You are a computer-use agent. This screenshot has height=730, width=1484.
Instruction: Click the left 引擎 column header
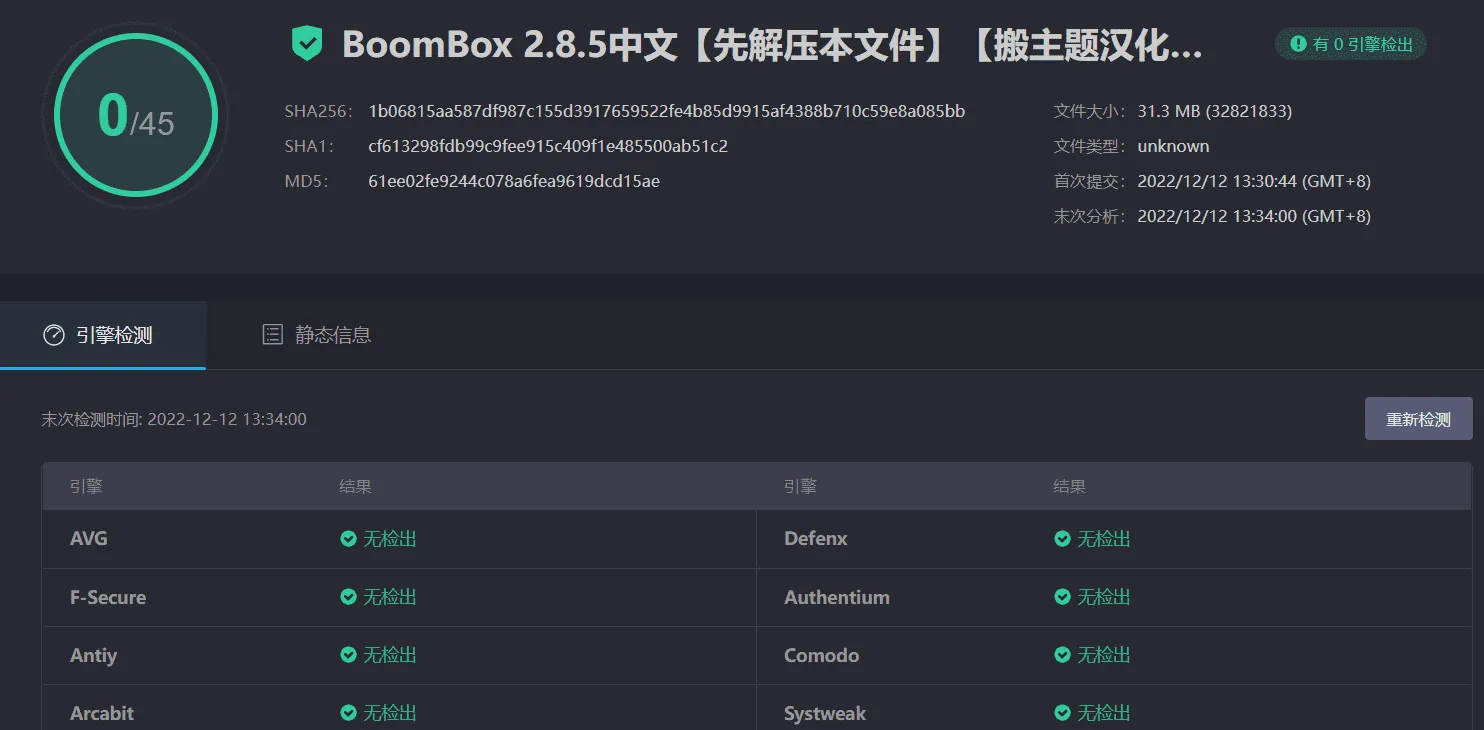pyautogui.click(x=86, y=487)
